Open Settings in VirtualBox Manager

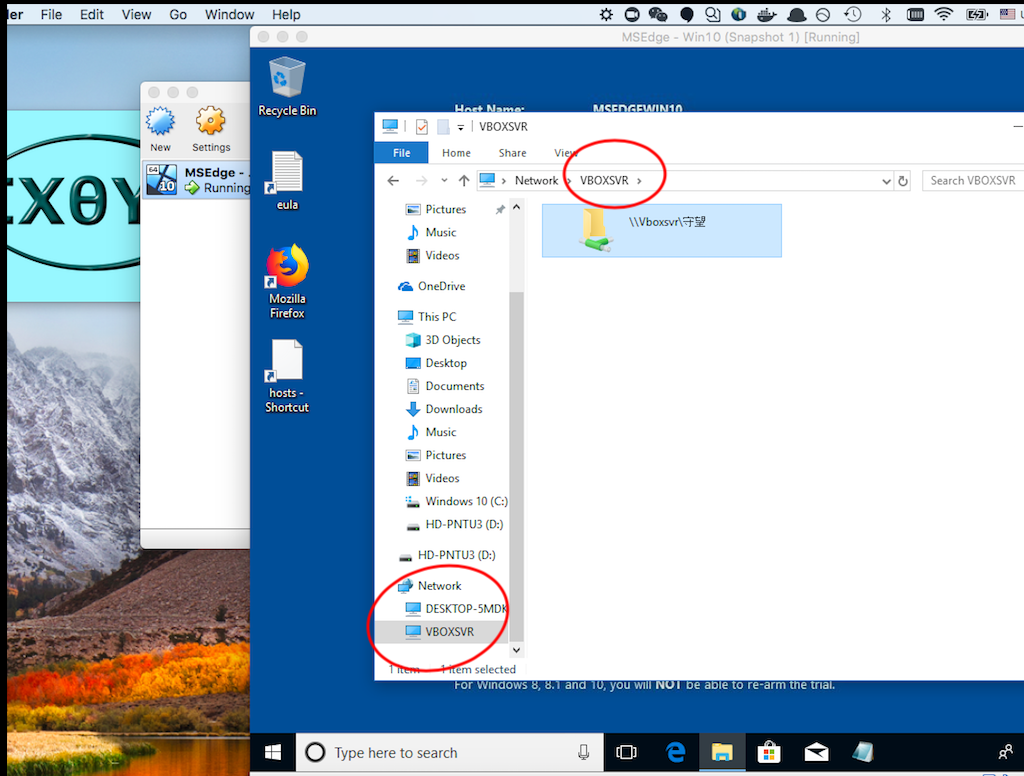pyautogui.click(x=211, y=129)
